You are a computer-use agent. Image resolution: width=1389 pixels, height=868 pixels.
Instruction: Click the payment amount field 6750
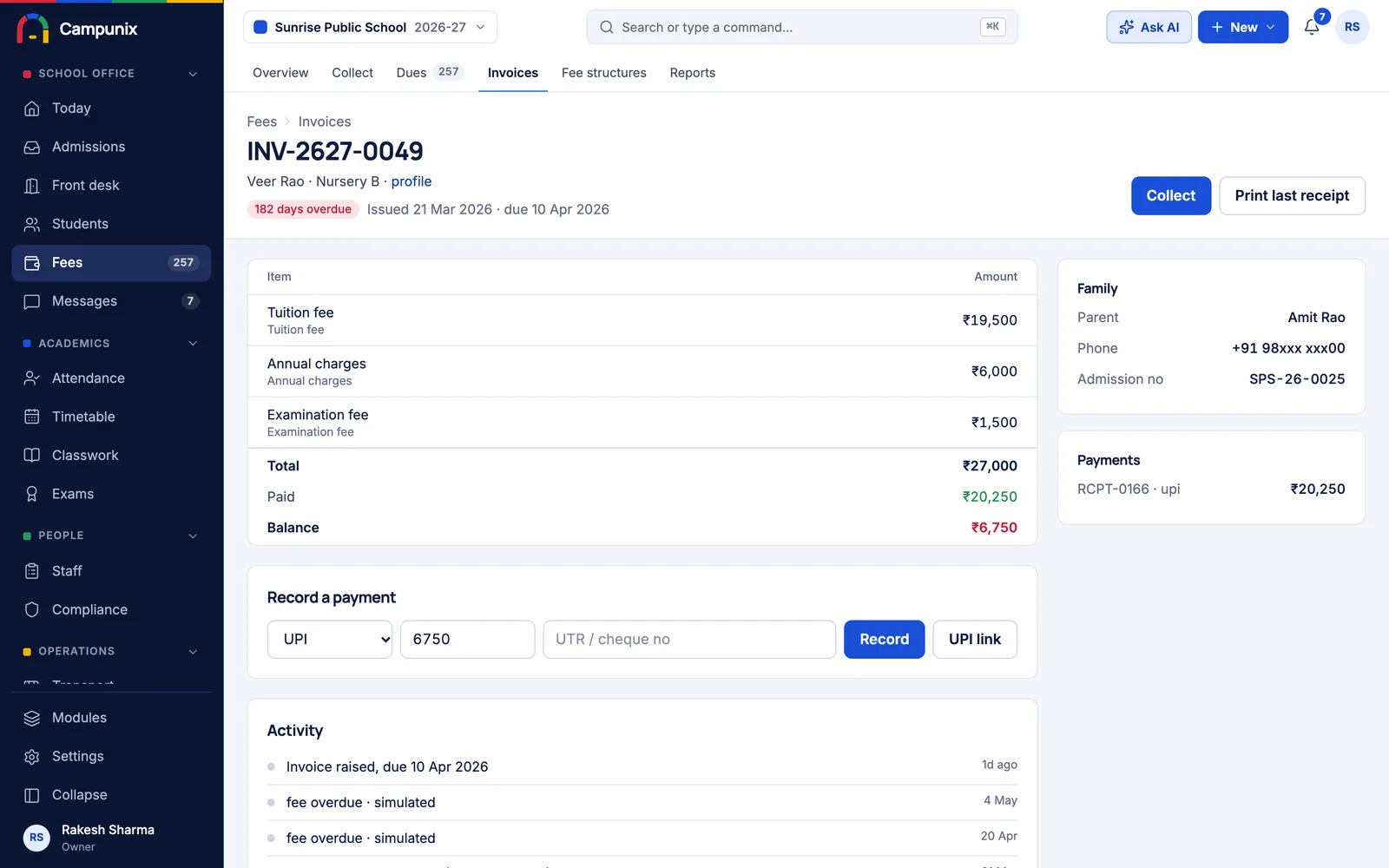coord(467,639)
